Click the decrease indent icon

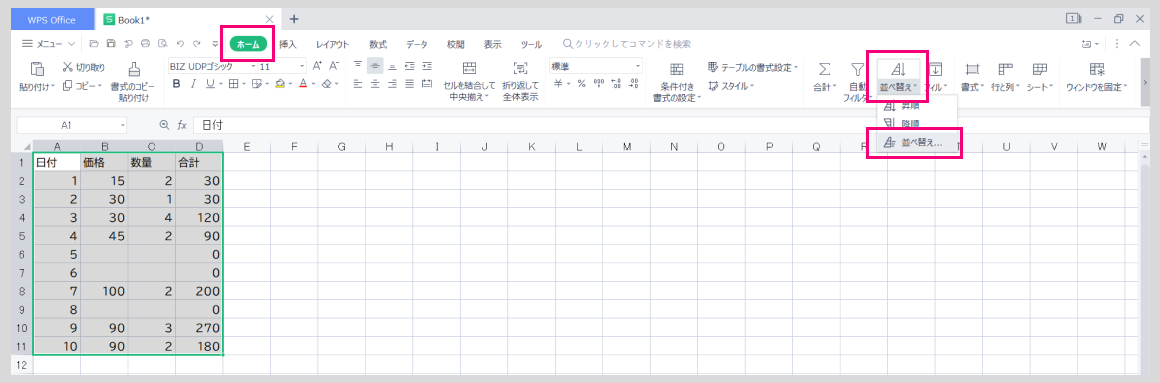pyautogui.click(x=409, y=65)
